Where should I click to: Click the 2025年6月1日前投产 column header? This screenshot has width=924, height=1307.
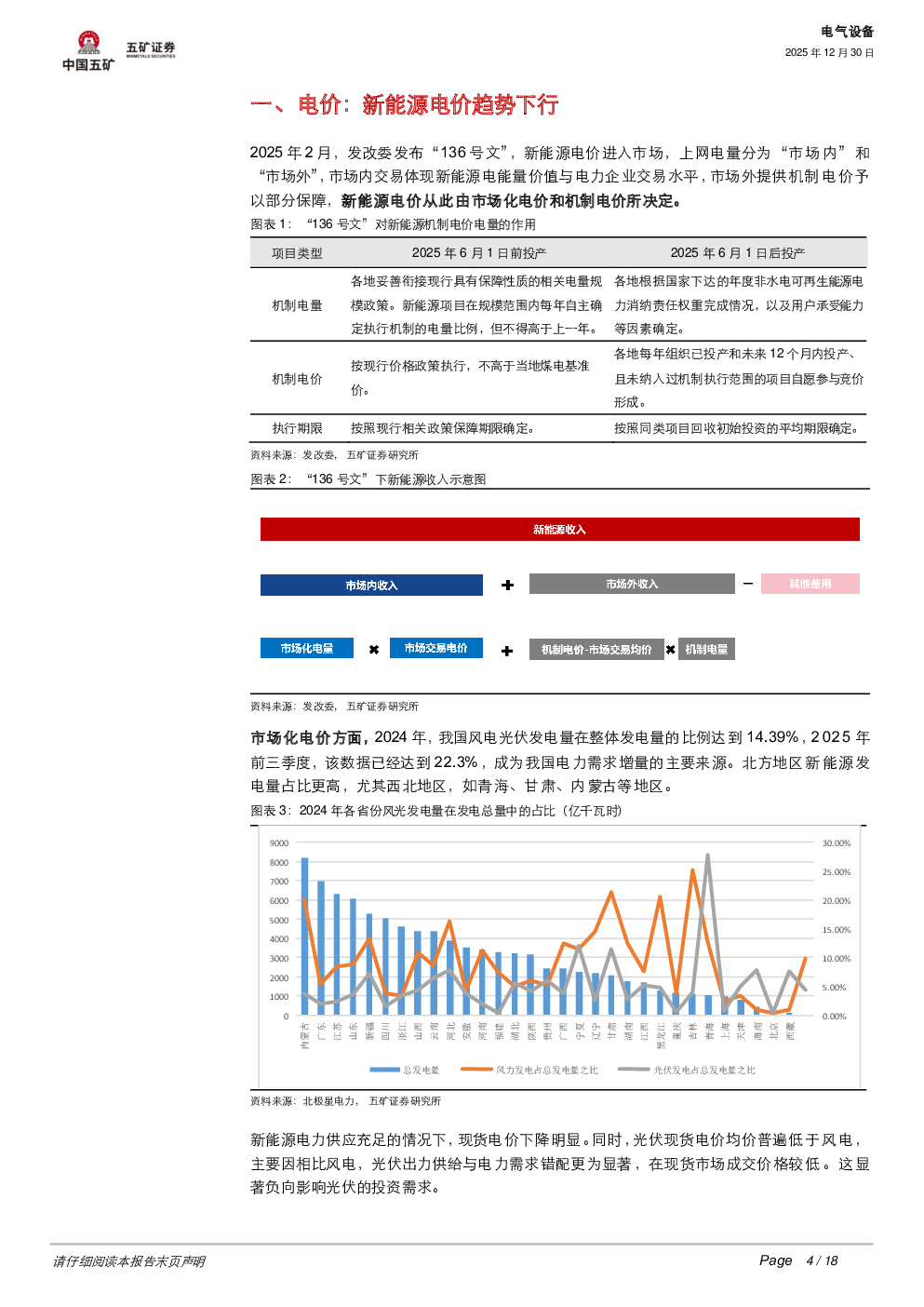click(478, 253)
